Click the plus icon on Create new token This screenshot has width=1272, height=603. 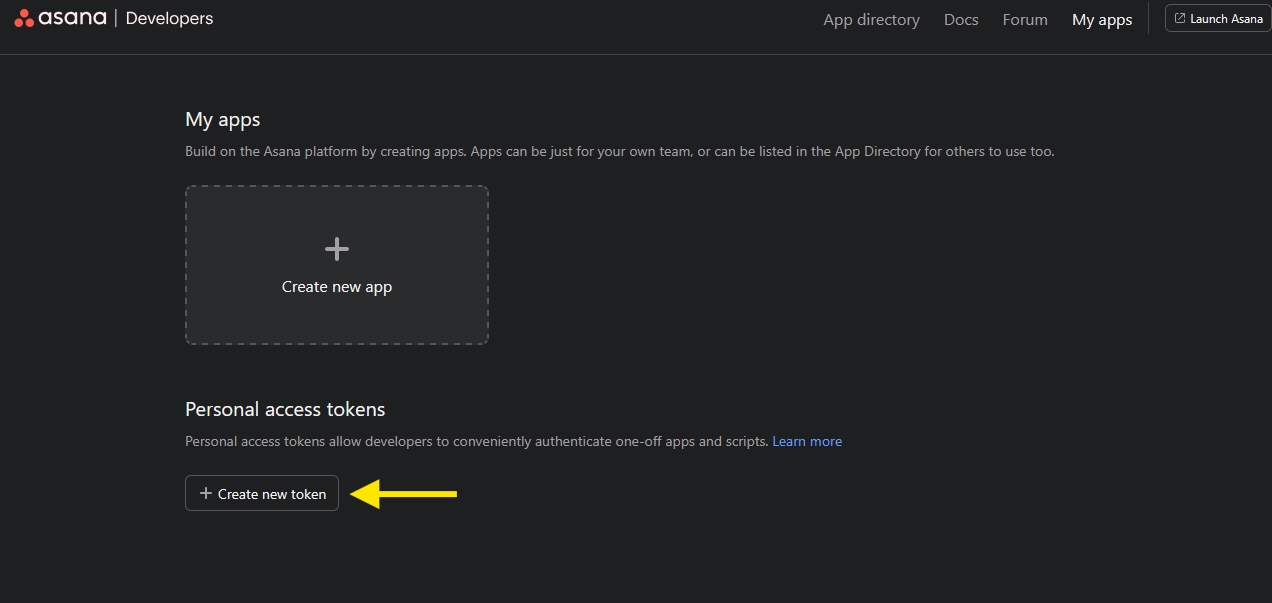[x=206, y=493]
